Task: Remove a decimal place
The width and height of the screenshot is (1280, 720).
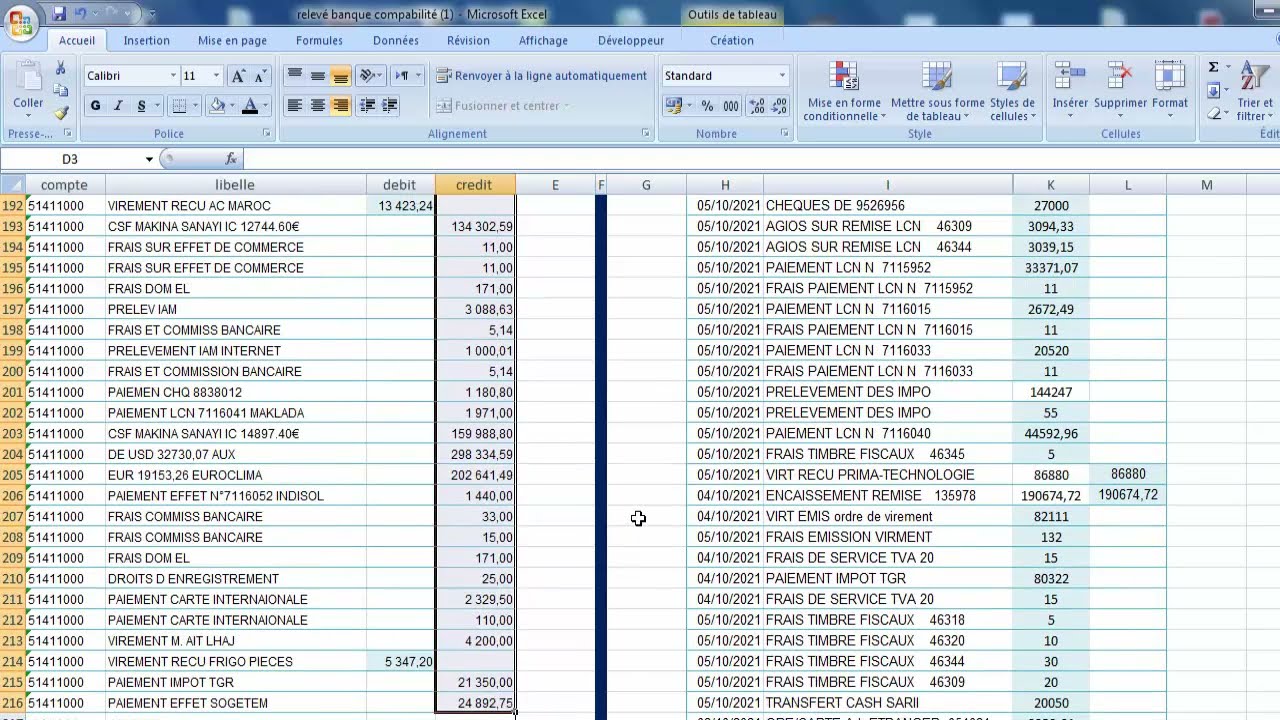Action: point(778,106)
